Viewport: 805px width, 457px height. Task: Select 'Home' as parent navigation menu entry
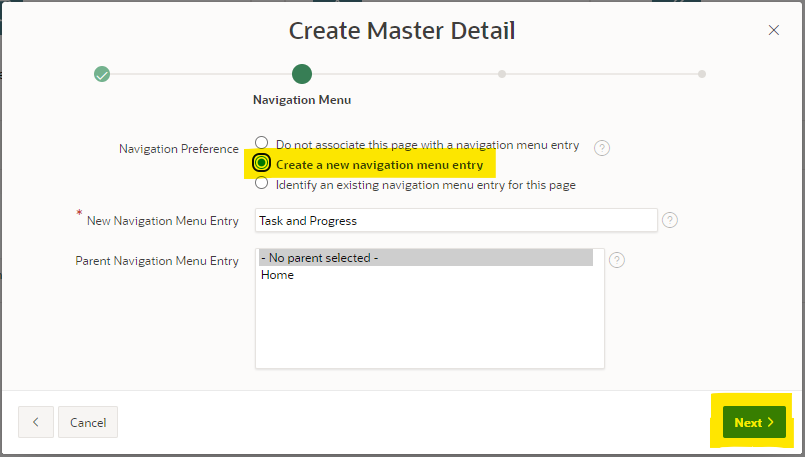tap(278, 275)
